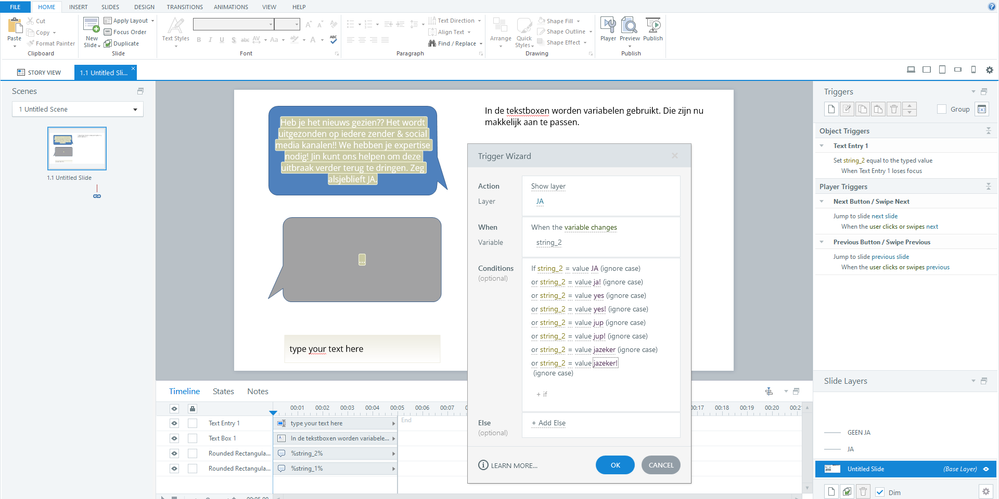
Task: Click the Player icon in Publish group
Action: coord(607,27)
